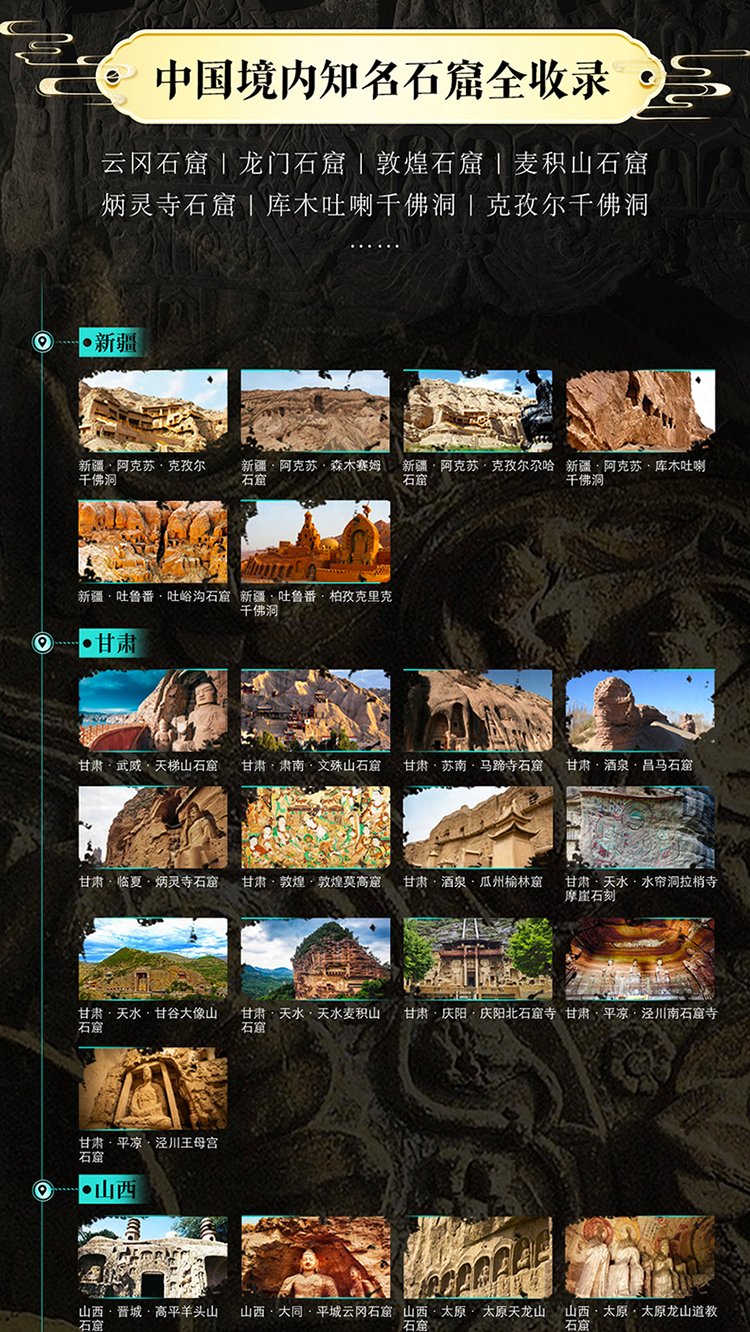This screenshot has height=1332, width=750.
Task: Open the 天梯山石窟 image
Action: coord(153,710)
